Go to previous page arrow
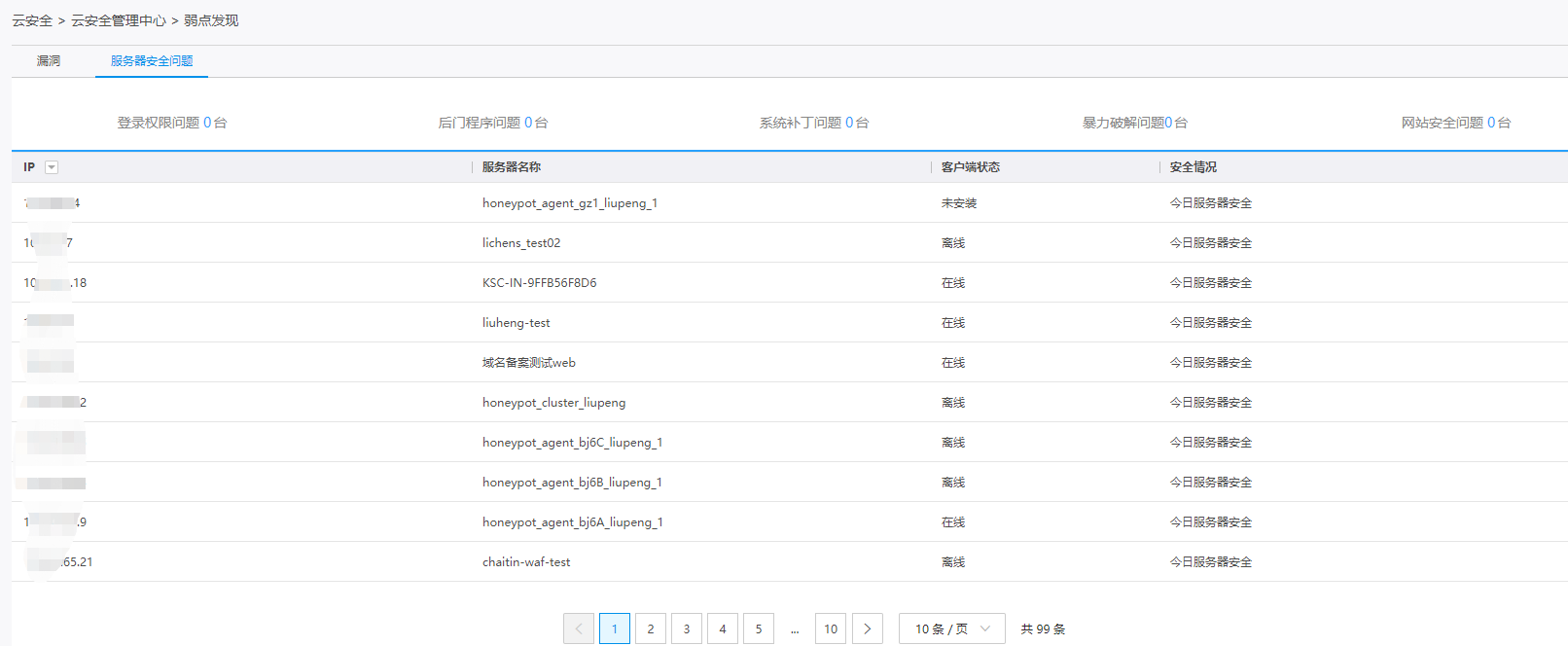The height and width of the screenshot is (646, 1568). [x=579, y=628]
